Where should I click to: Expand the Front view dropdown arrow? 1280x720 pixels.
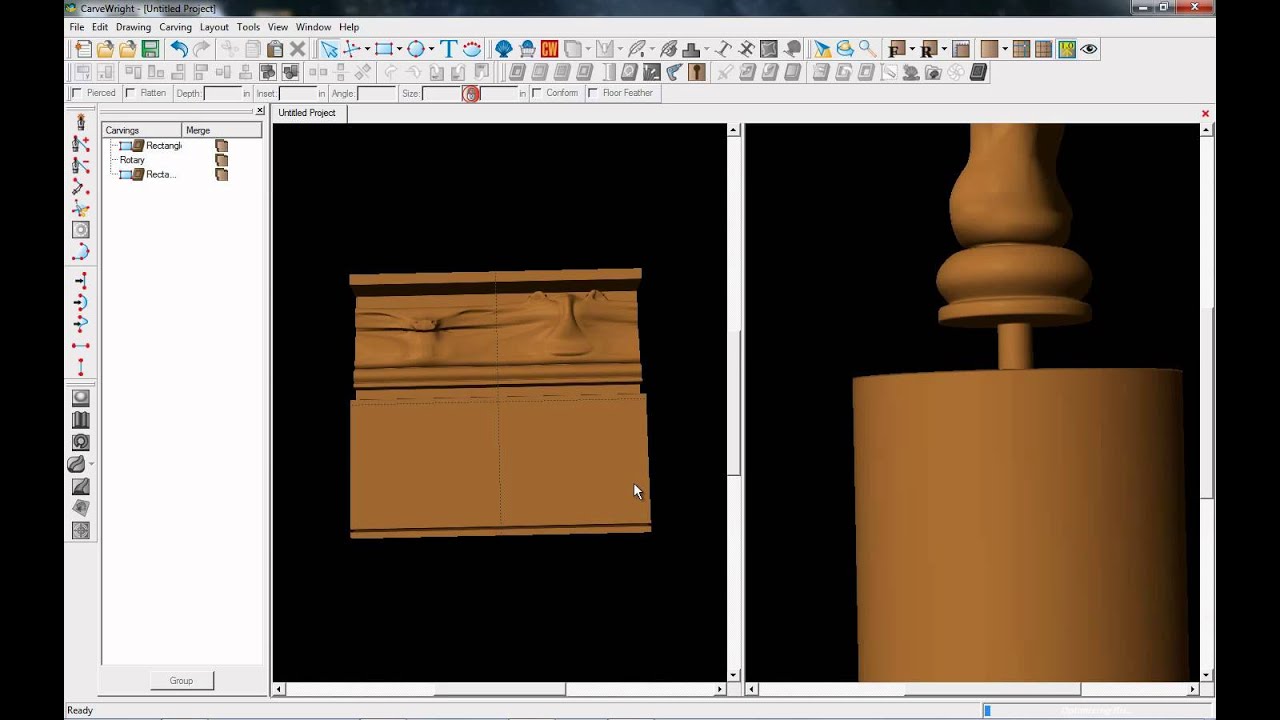point(912,49)
